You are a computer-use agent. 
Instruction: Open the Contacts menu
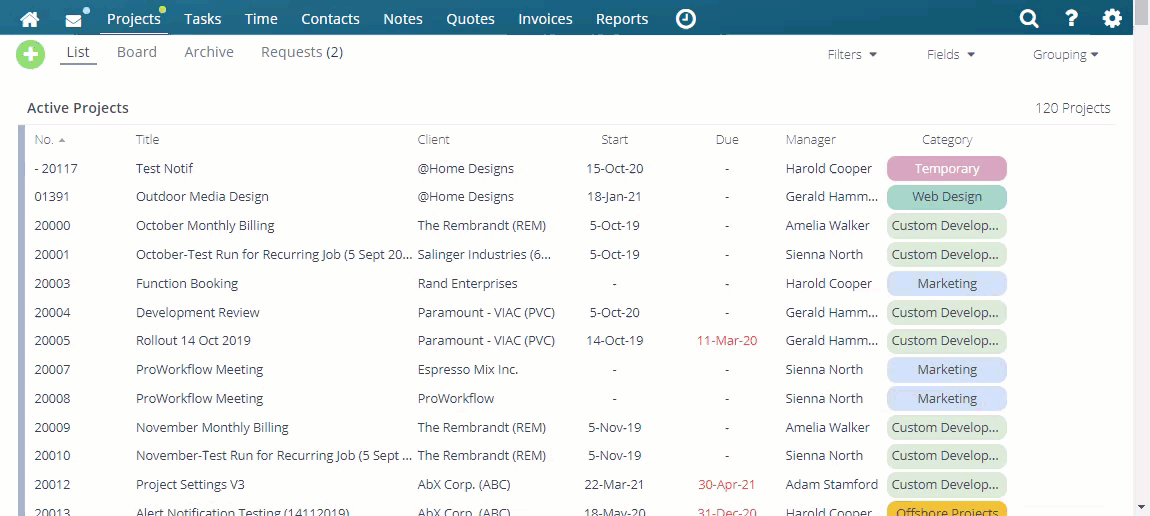click(x=331, y=19)
